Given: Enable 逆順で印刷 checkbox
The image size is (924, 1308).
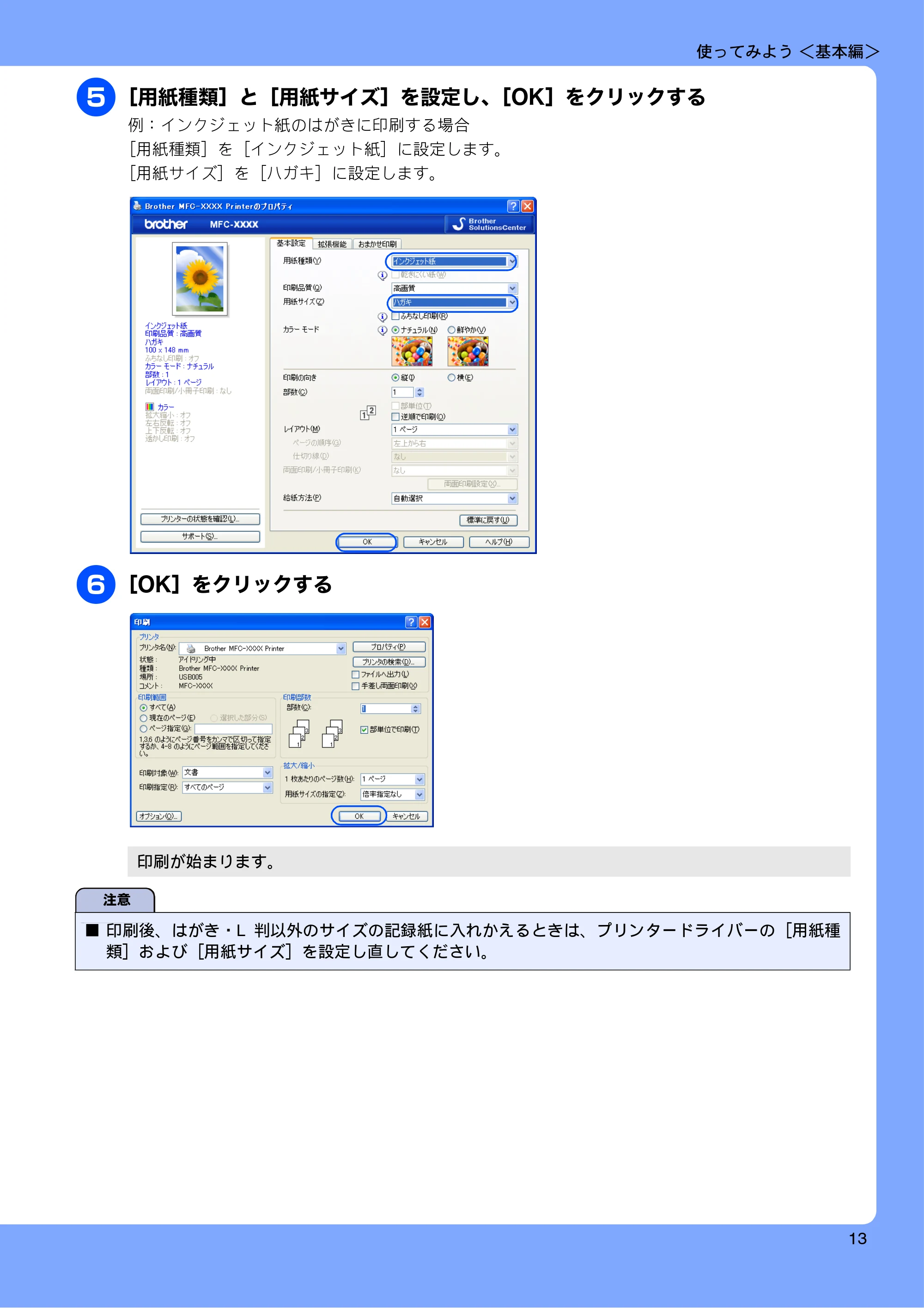Looking at the screenshot, I should pos(395,417).
